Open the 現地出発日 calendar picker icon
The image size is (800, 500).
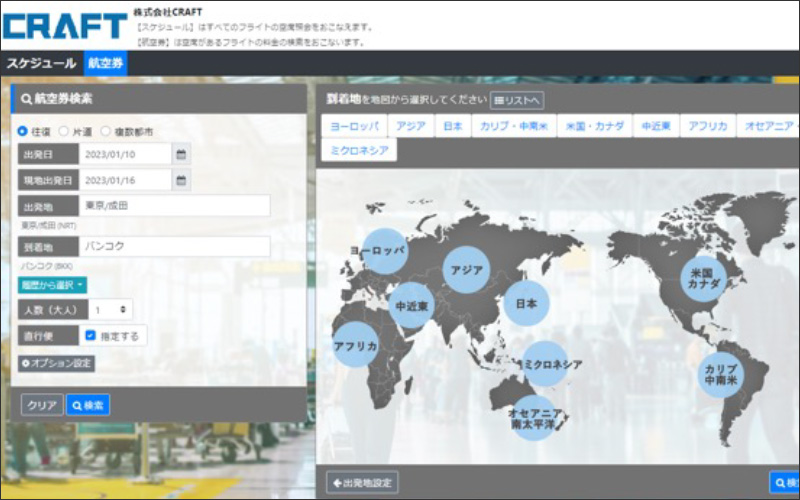(x=181, y=180)
